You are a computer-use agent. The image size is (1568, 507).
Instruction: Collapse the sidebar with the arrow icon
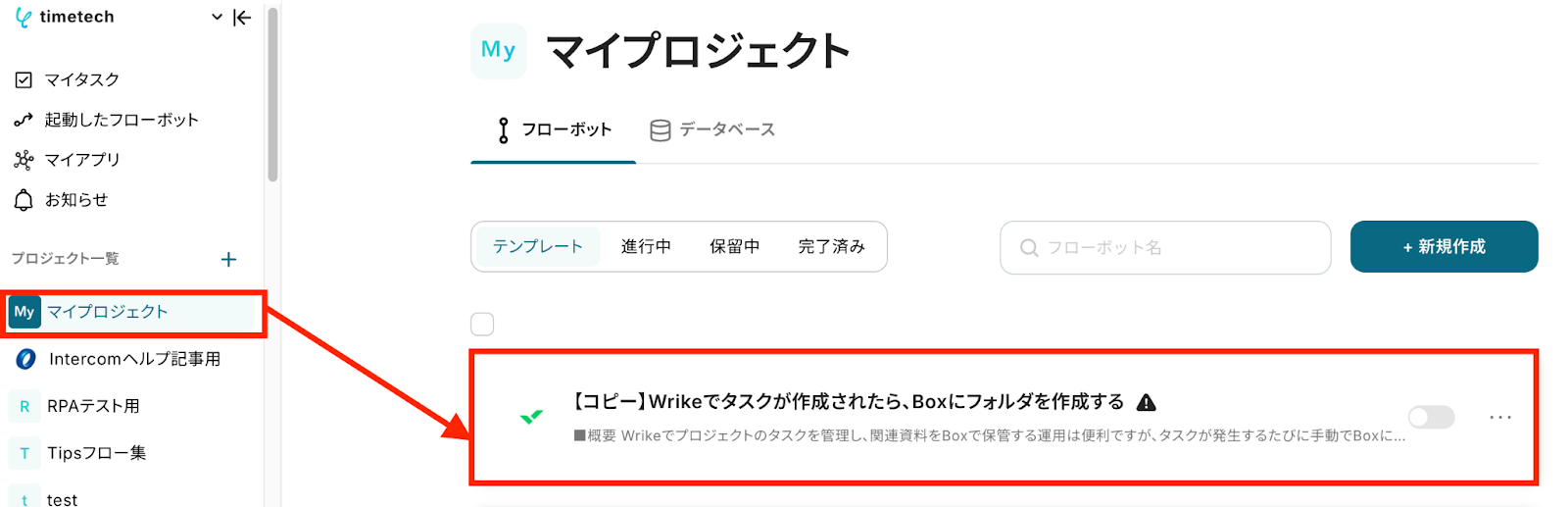242,18
